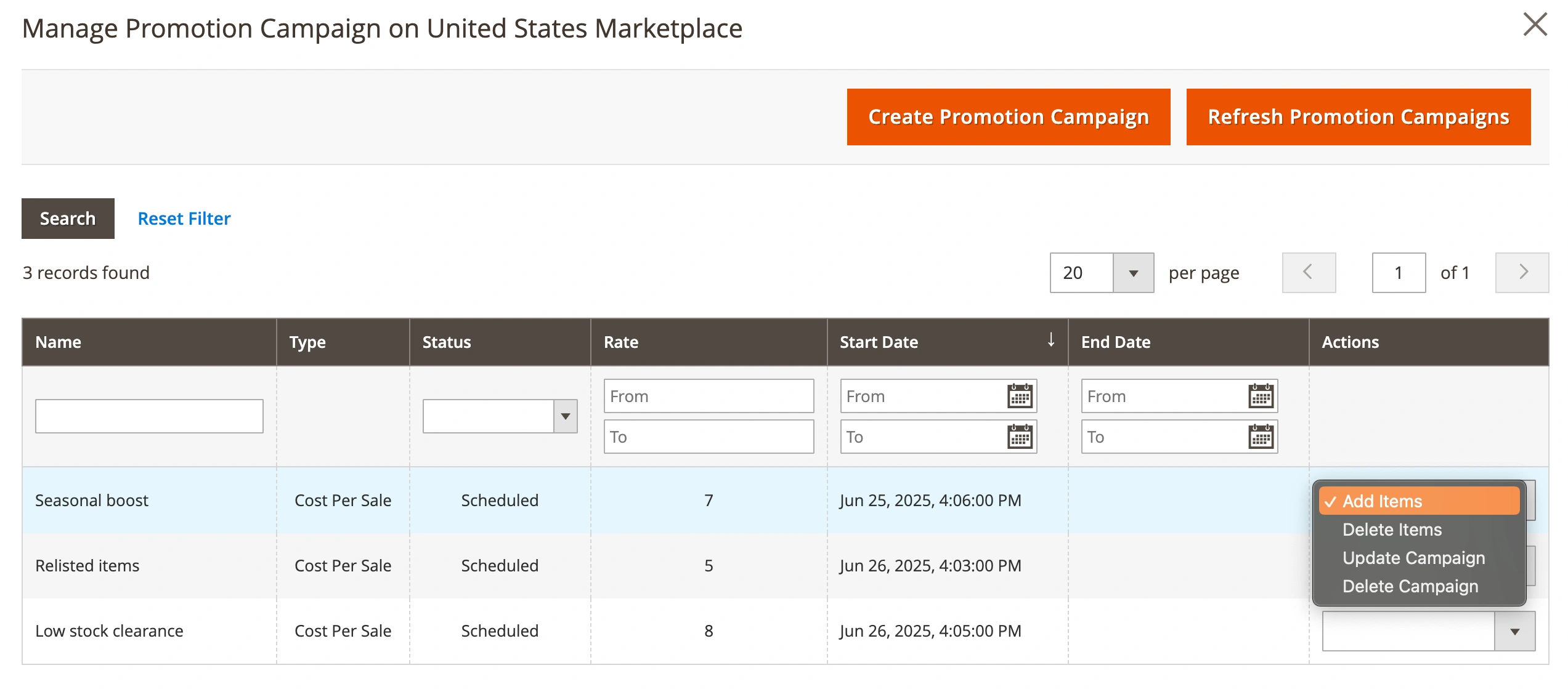Open End Date From calendar picker

coord(1261,396)
